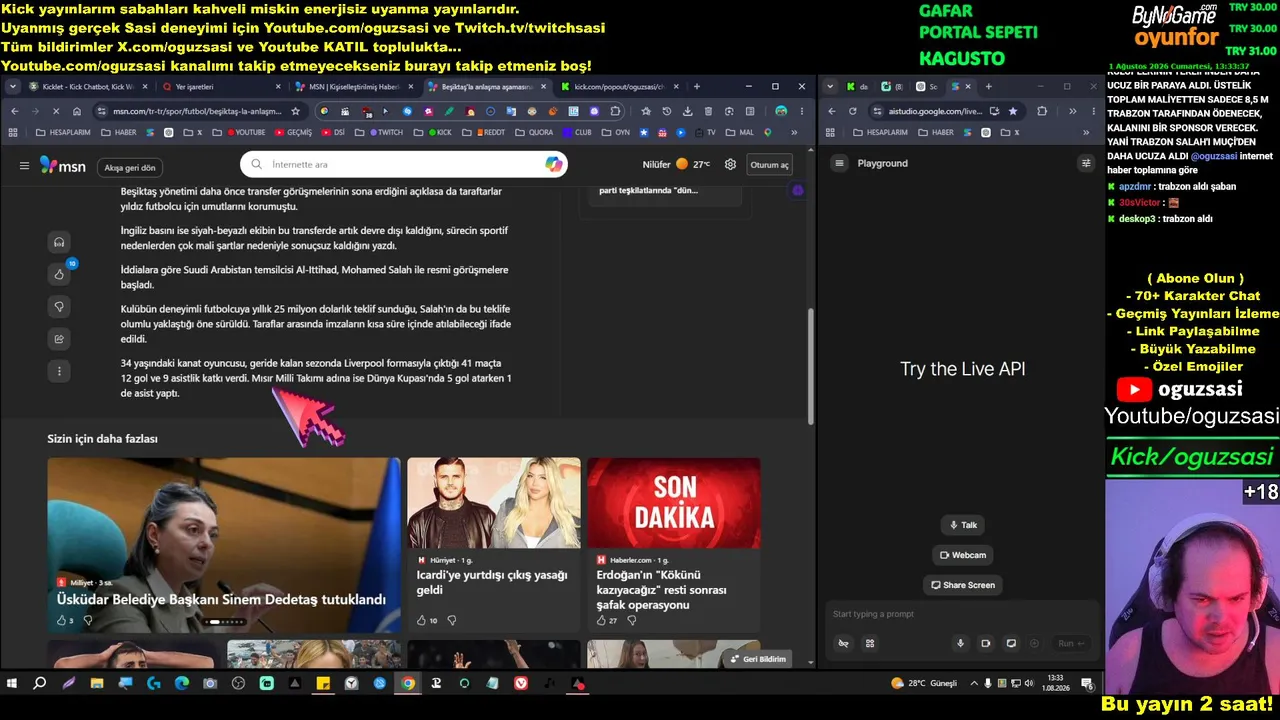Click the camera icon in prompt bar
The width and height of the screenshot is (1280, 720).
[985, 643]
